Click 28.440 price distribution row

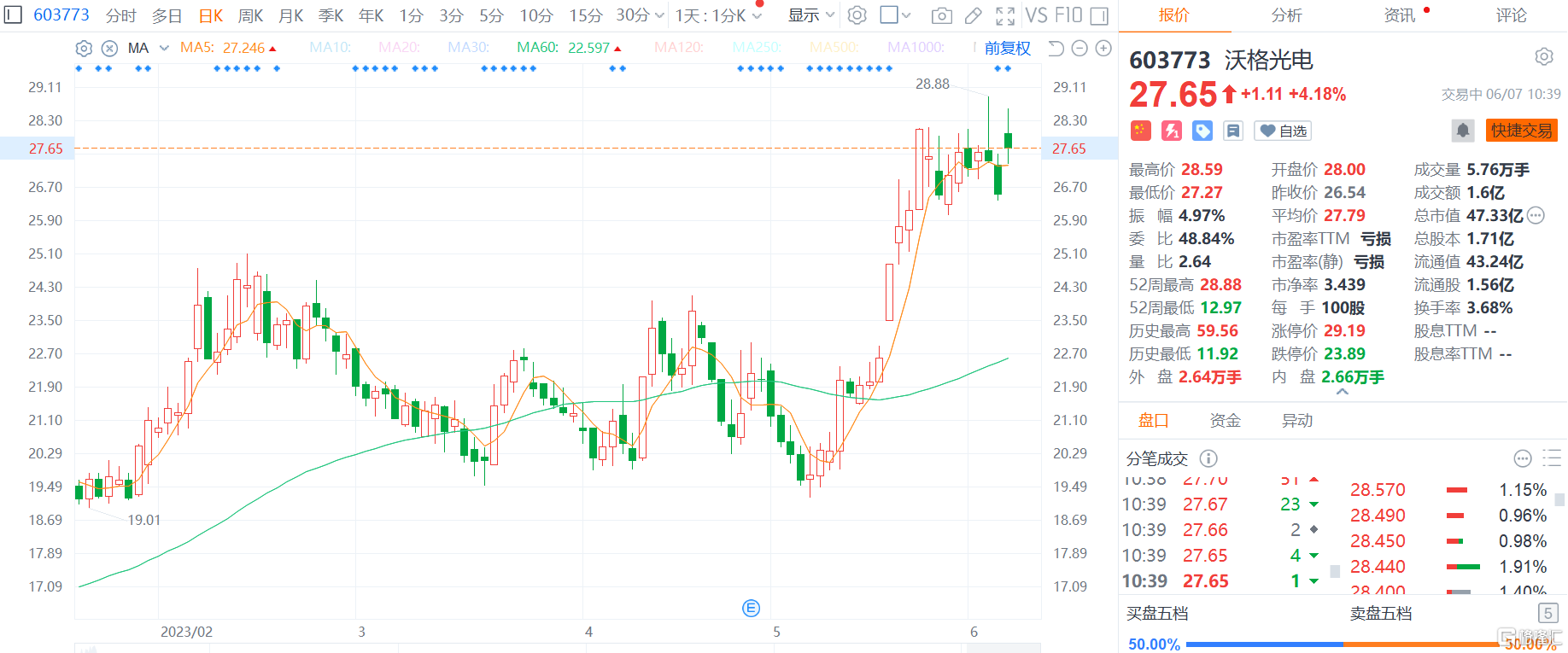pos(1448,566)
